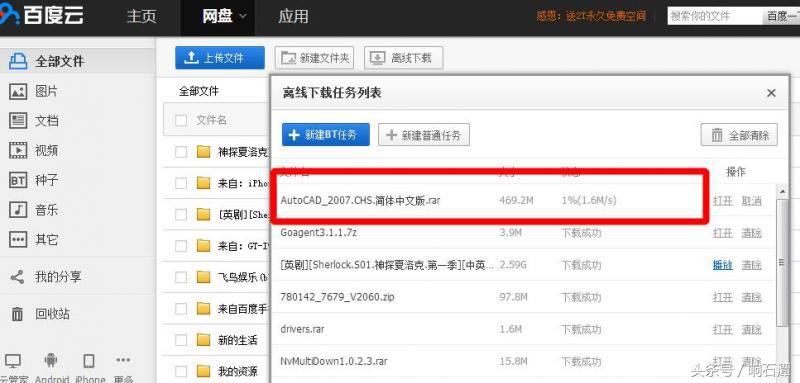
Task: Clear the drivers.rar task
Action: point(752,329)
